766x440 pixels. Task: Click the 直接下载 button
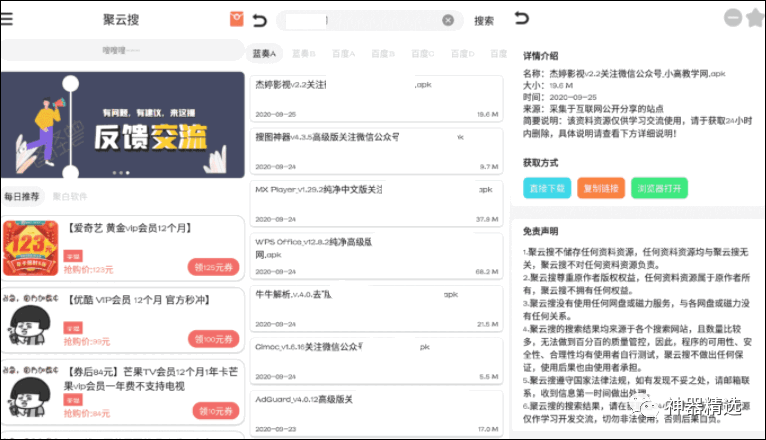click(x=547, y=188)
